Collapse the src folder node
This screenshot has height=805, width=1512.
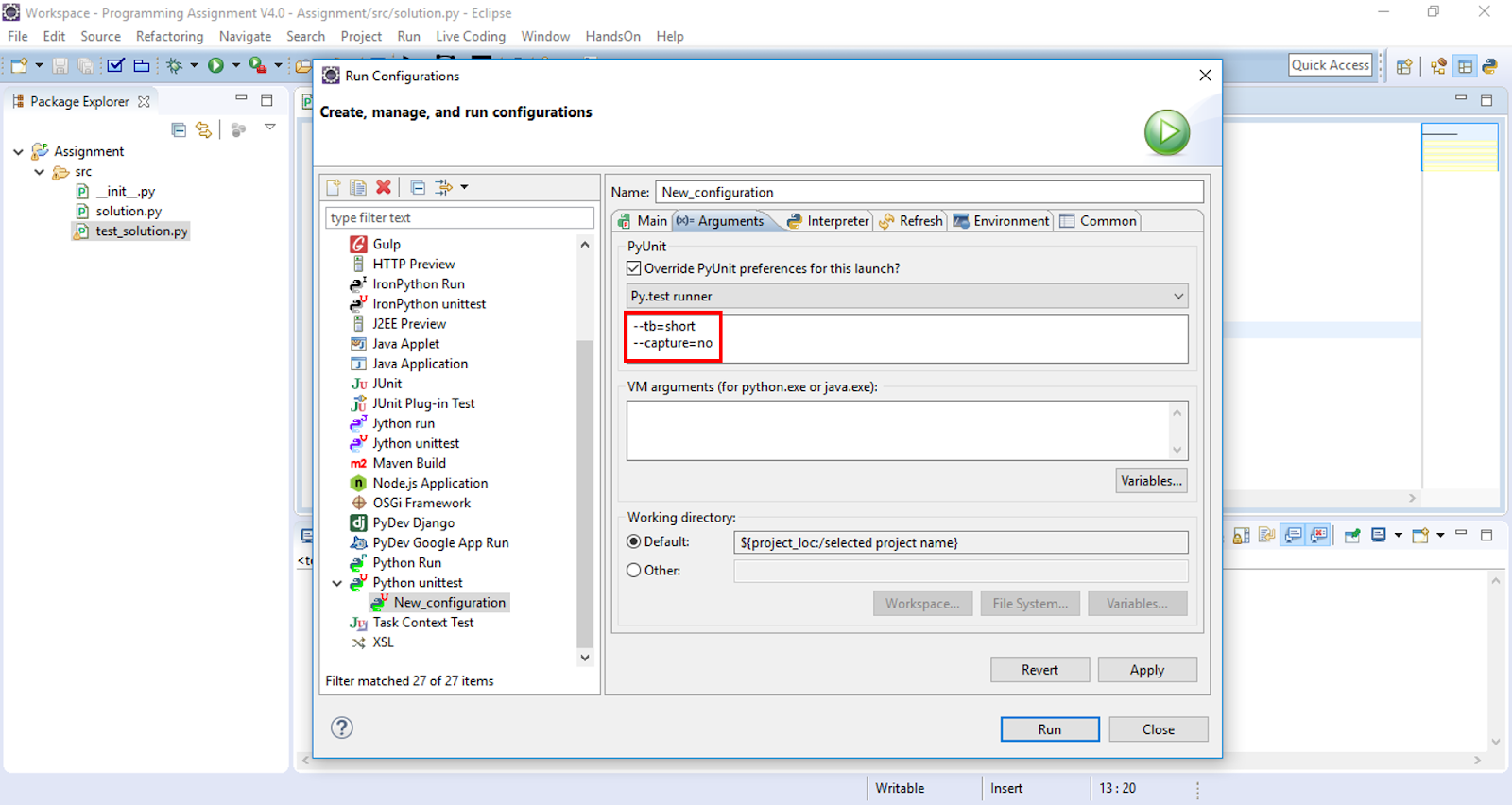[x=39, y=172]
